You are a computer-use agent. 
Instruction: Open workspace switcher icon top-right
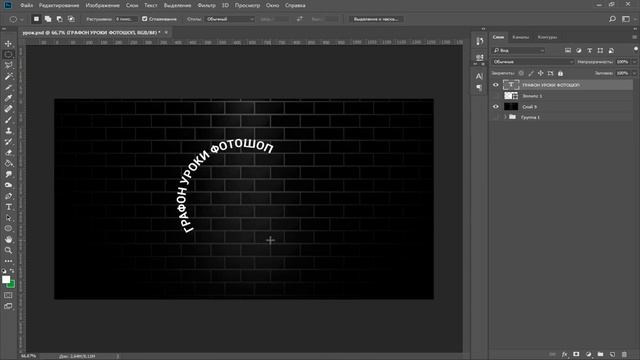coord(626,19)
